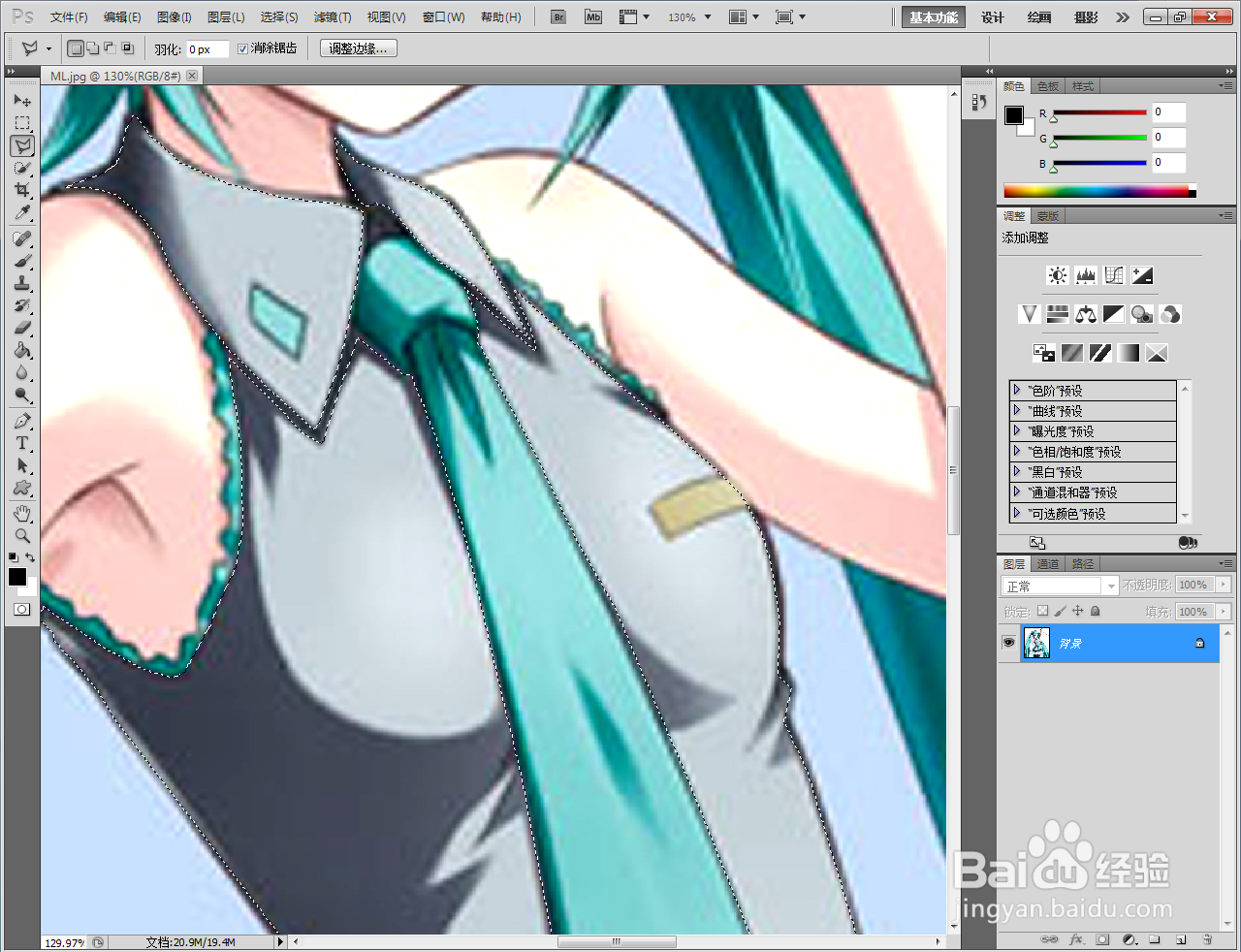Open the zoom level 130% dropdown

[708, 17]
